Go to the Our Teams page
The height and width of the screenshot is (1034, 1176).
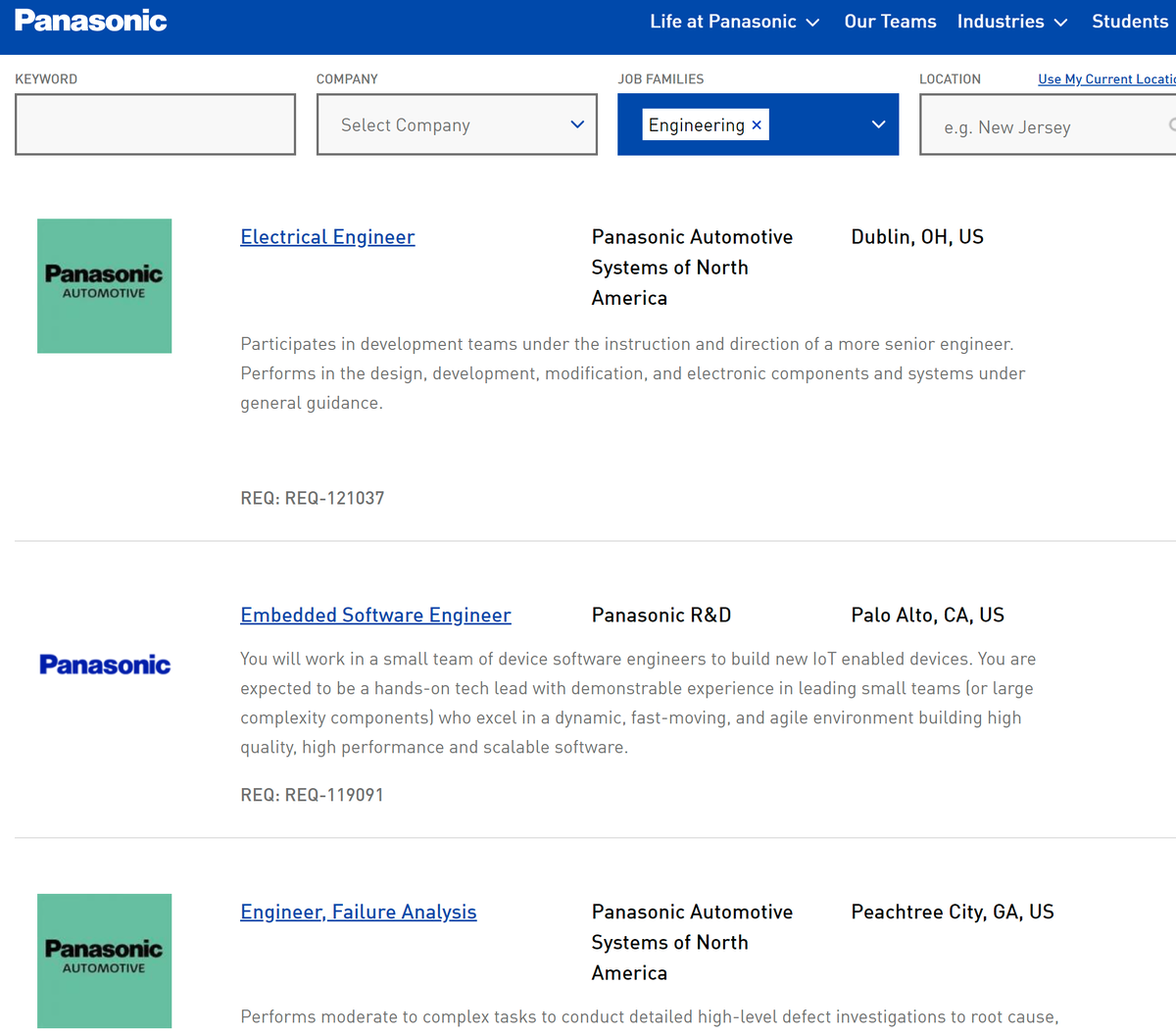(x=890, y=22)
